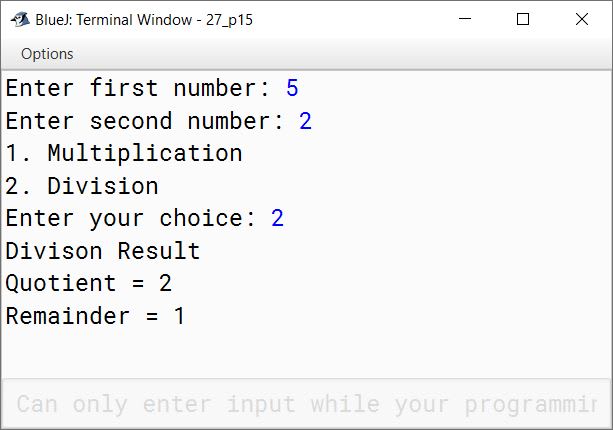Viewport: 613px width, 430px height.
Task: Click the window title text 27_p15
Action: pyautogui.click(x=229, y=20)
